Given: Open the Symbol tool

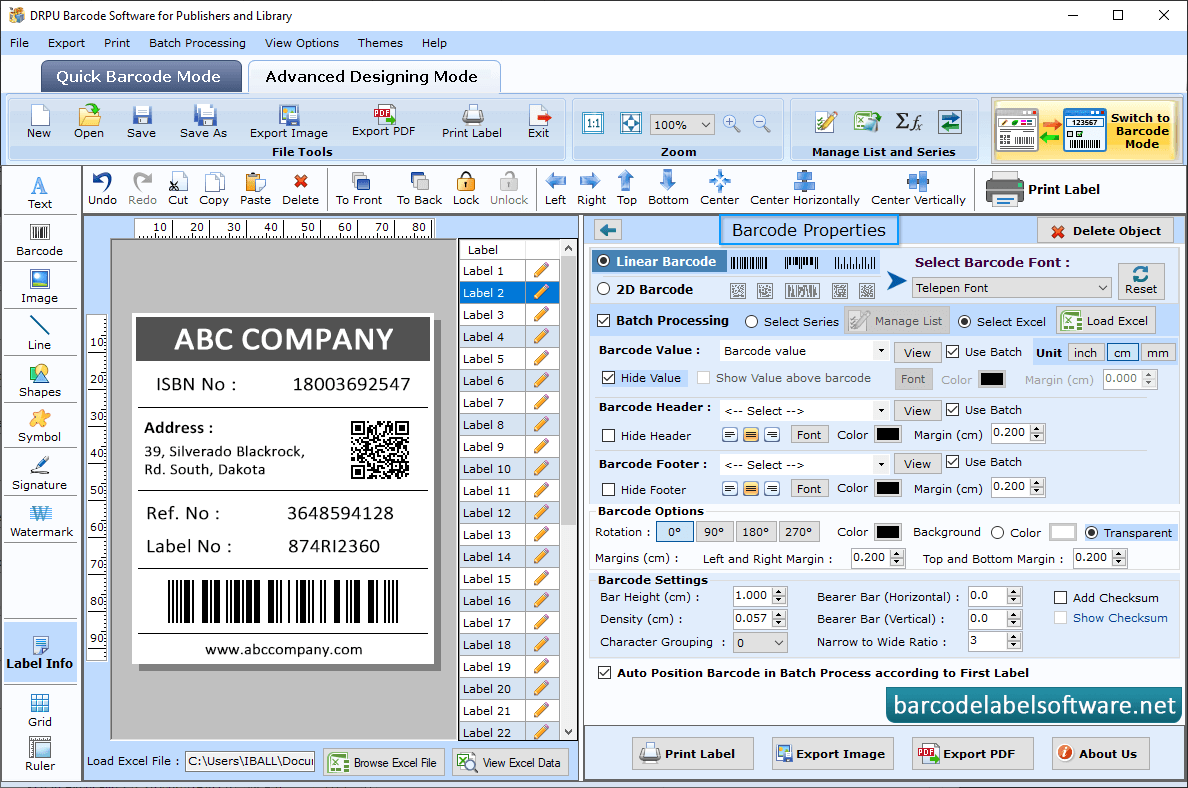Looking at the screenshot, I should (x=39, y=427).
